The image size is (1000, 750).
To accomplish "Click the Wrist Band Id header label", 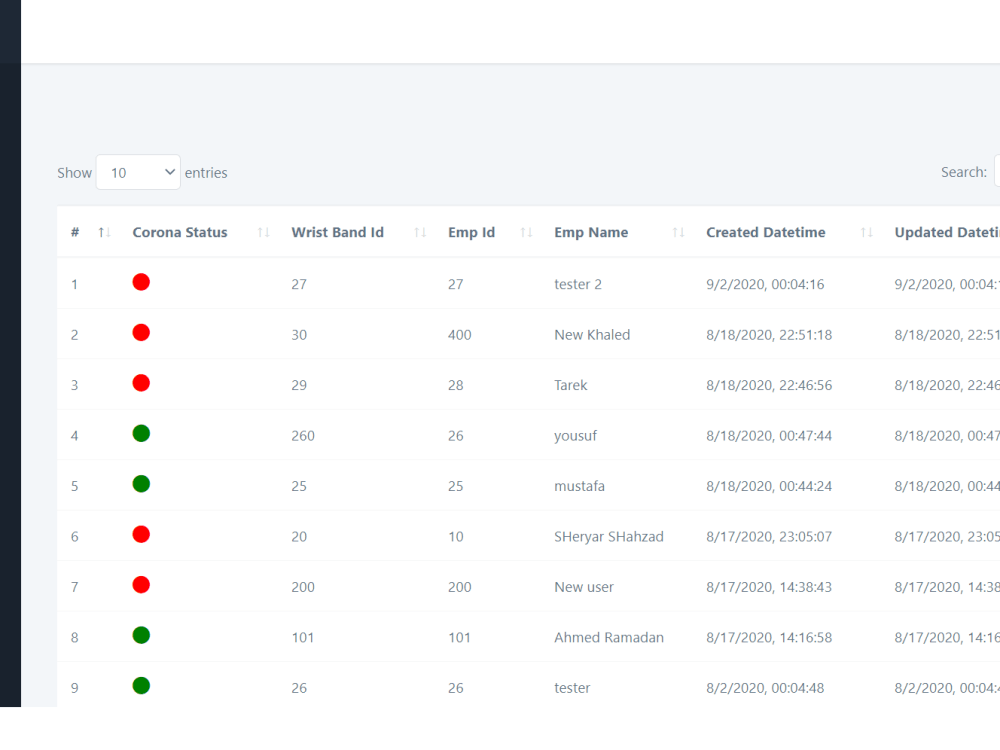I will (337, 233).
